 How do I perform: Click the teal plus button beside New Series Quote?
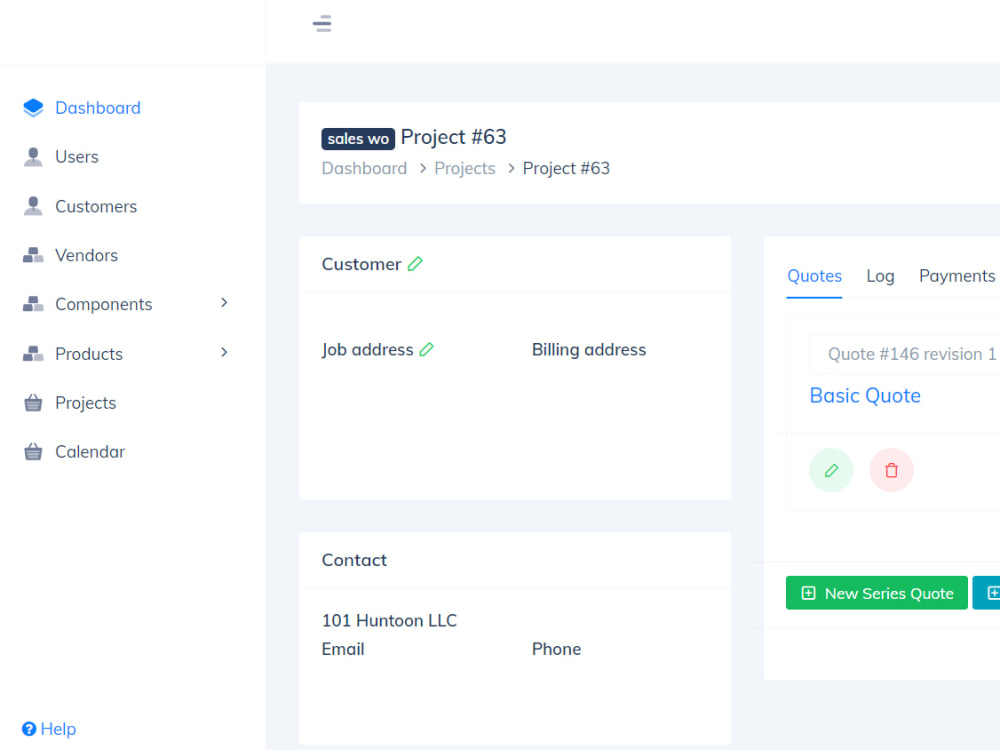pos(987,593)
